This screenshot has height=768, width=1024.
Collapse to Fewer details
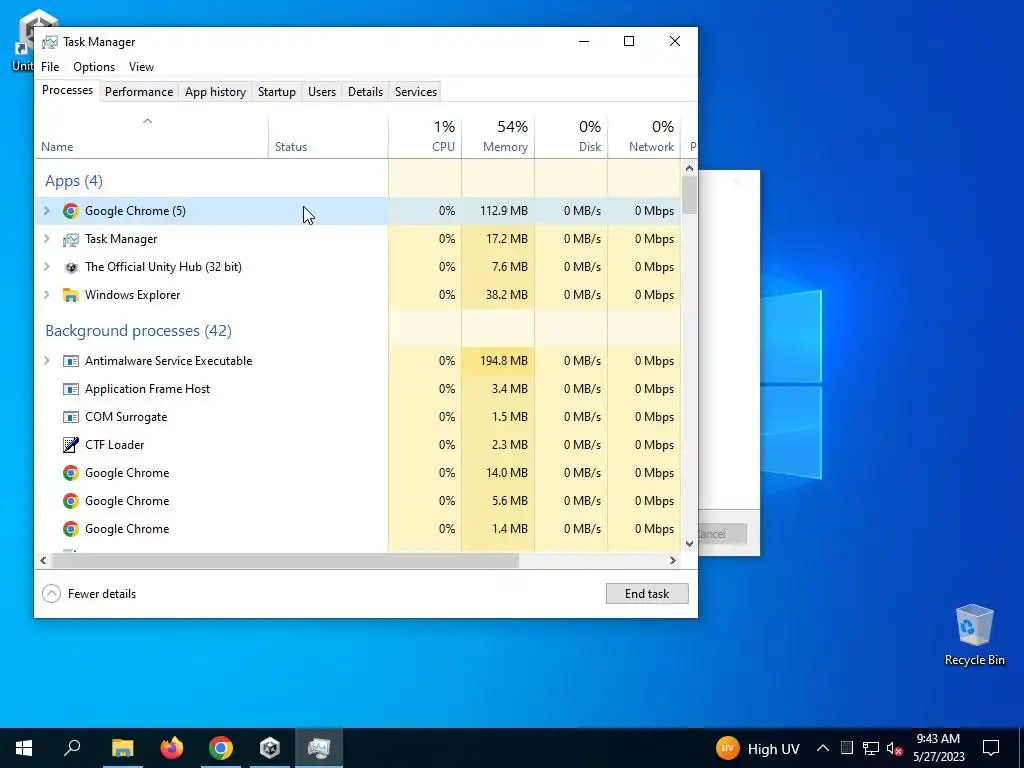(x=89, y=594)
